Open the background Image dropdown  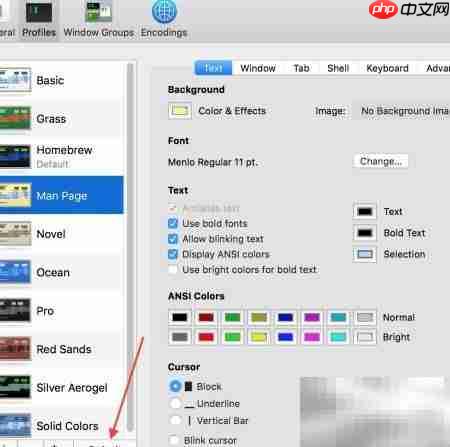[402, 111]
